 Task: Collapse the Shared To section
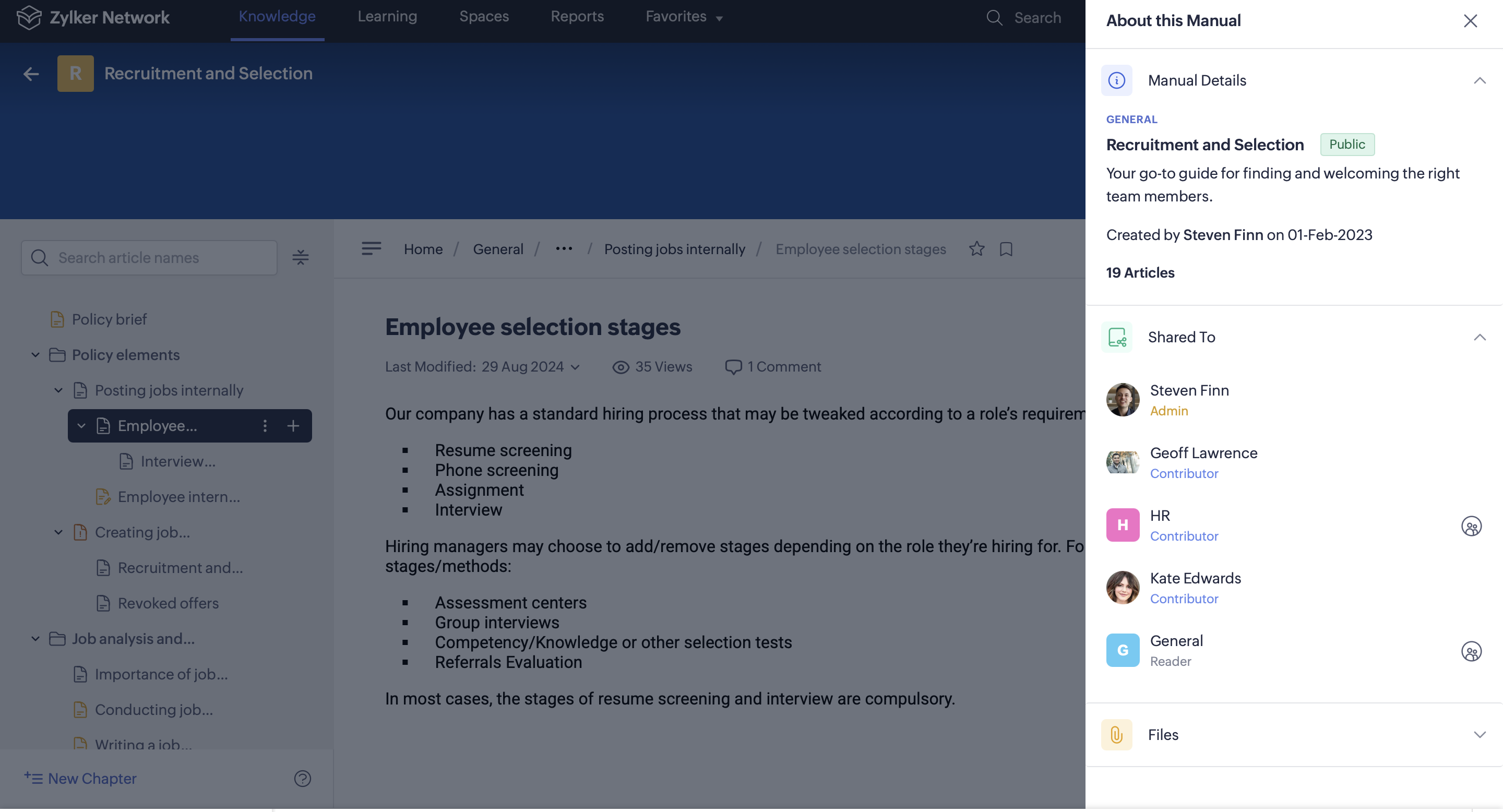[x=1479, y=337]
